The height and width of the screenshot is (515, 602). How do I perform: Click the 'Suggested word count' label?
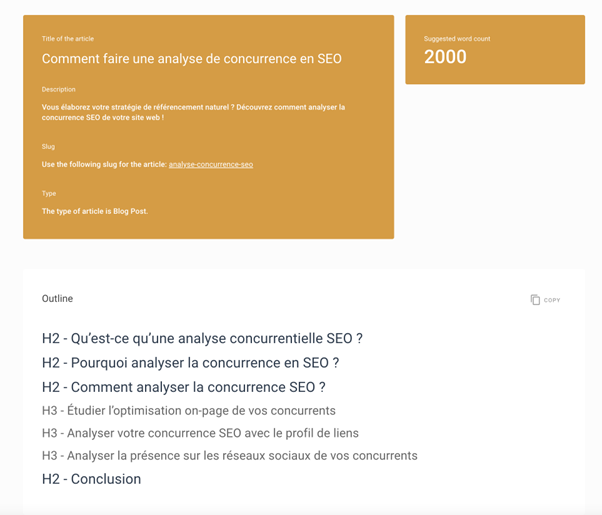click(x=457, y=39)
